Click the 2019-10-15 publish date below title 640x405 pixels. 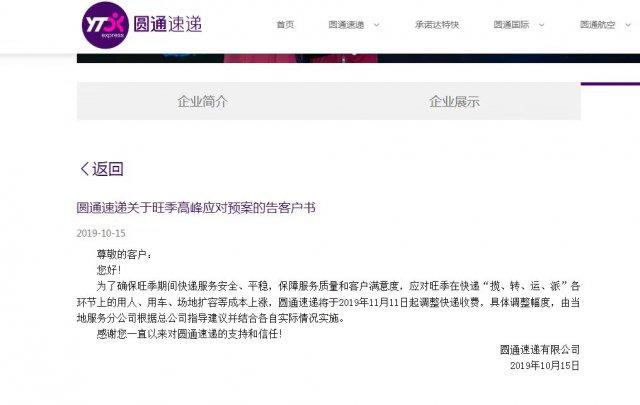coord(101,234)
